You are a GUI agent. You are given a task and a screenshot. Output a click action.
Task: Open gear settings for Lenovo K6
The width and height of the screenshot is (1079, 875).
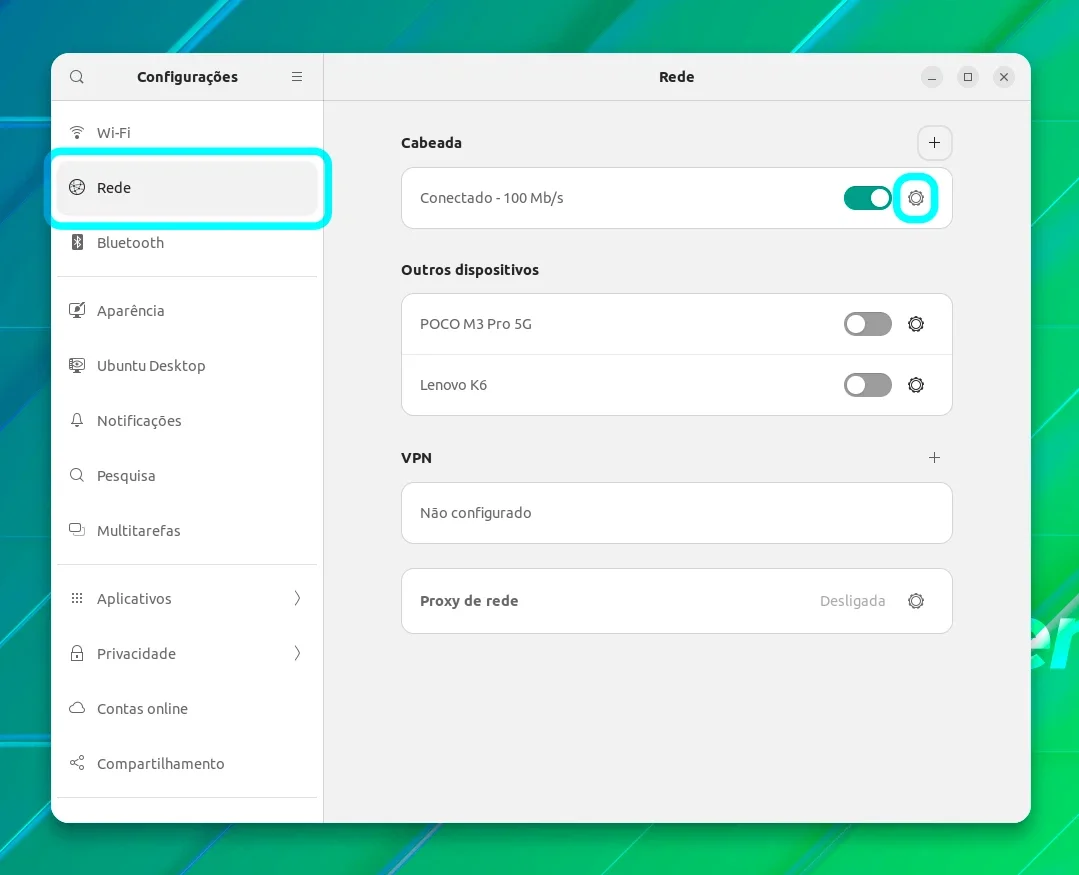pos(915,385)
